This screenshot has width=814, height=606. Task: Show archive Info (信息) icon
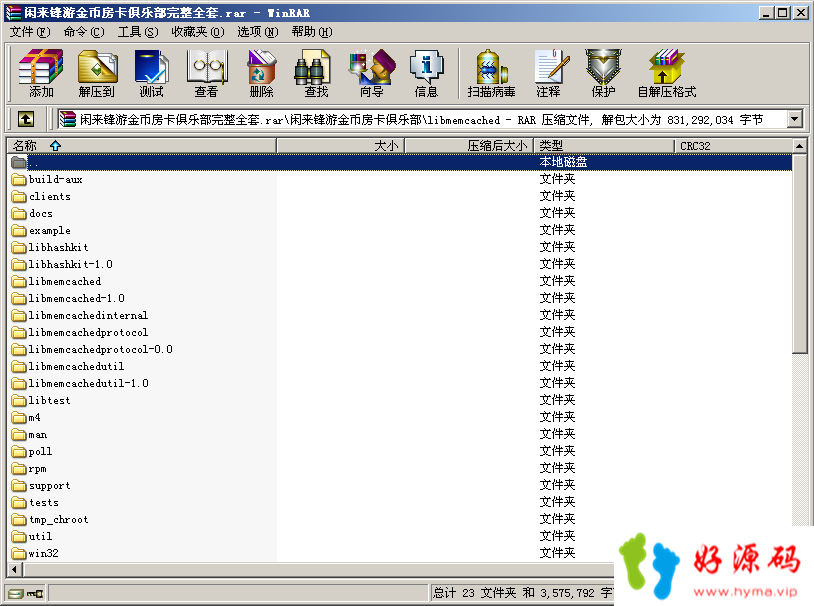pos(426,73)
